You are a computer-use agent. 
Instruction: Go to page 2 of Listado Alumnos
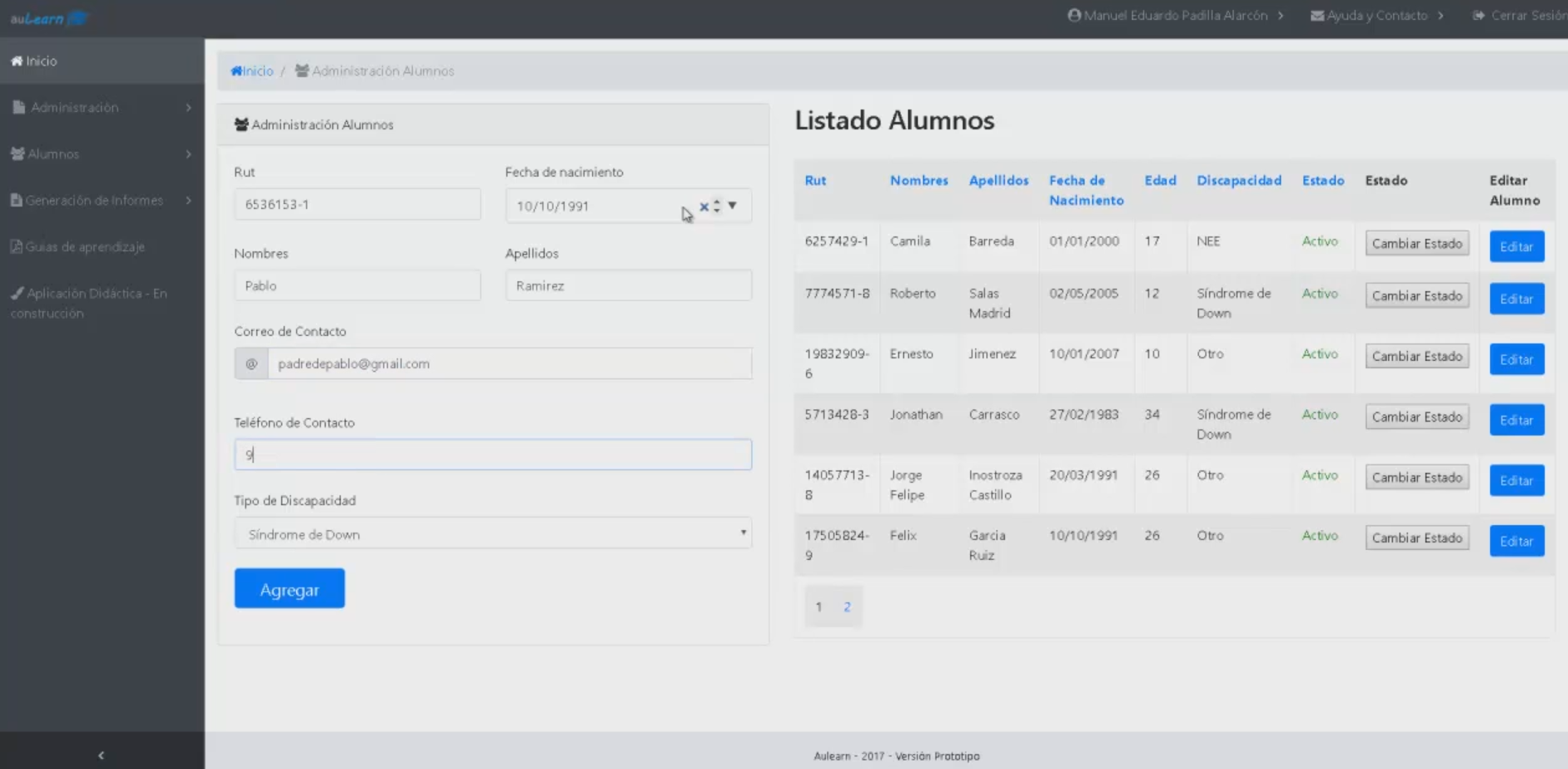click(x=847, y=606)
